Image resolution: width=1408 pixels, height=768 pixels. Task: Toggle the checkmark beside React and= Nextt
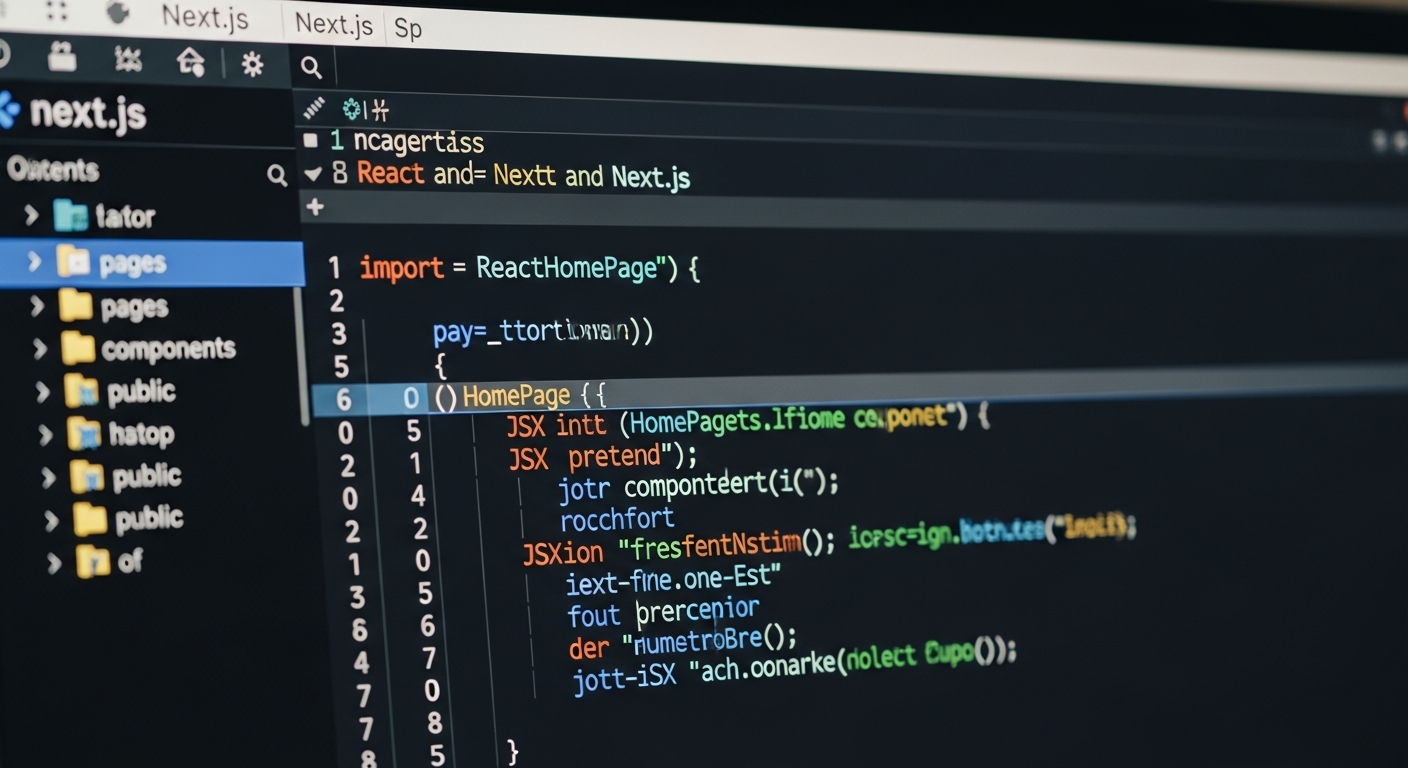point(313,174)
